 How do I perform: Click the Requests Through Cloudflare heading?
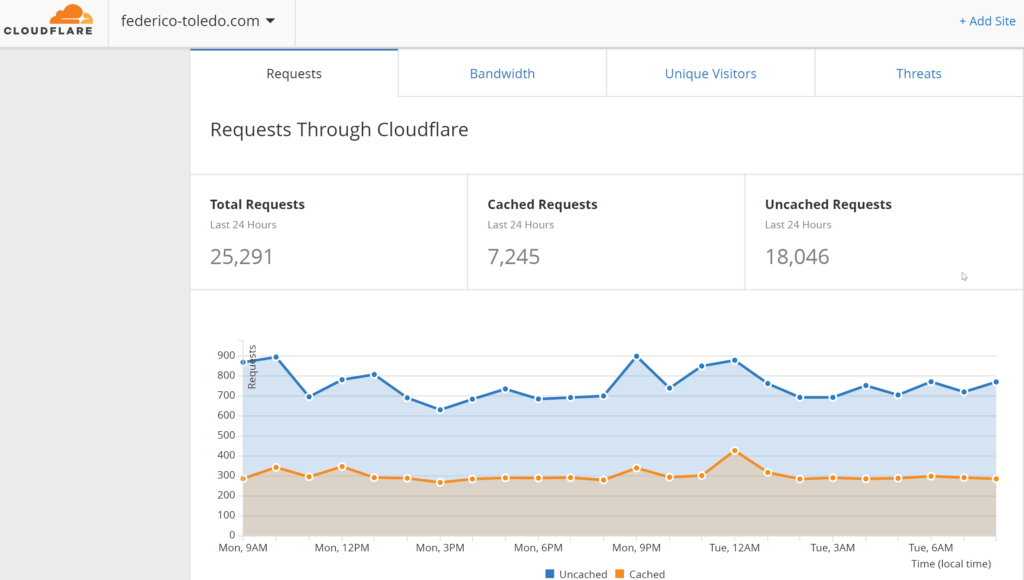pyautogui.click(x=339, y=130)
